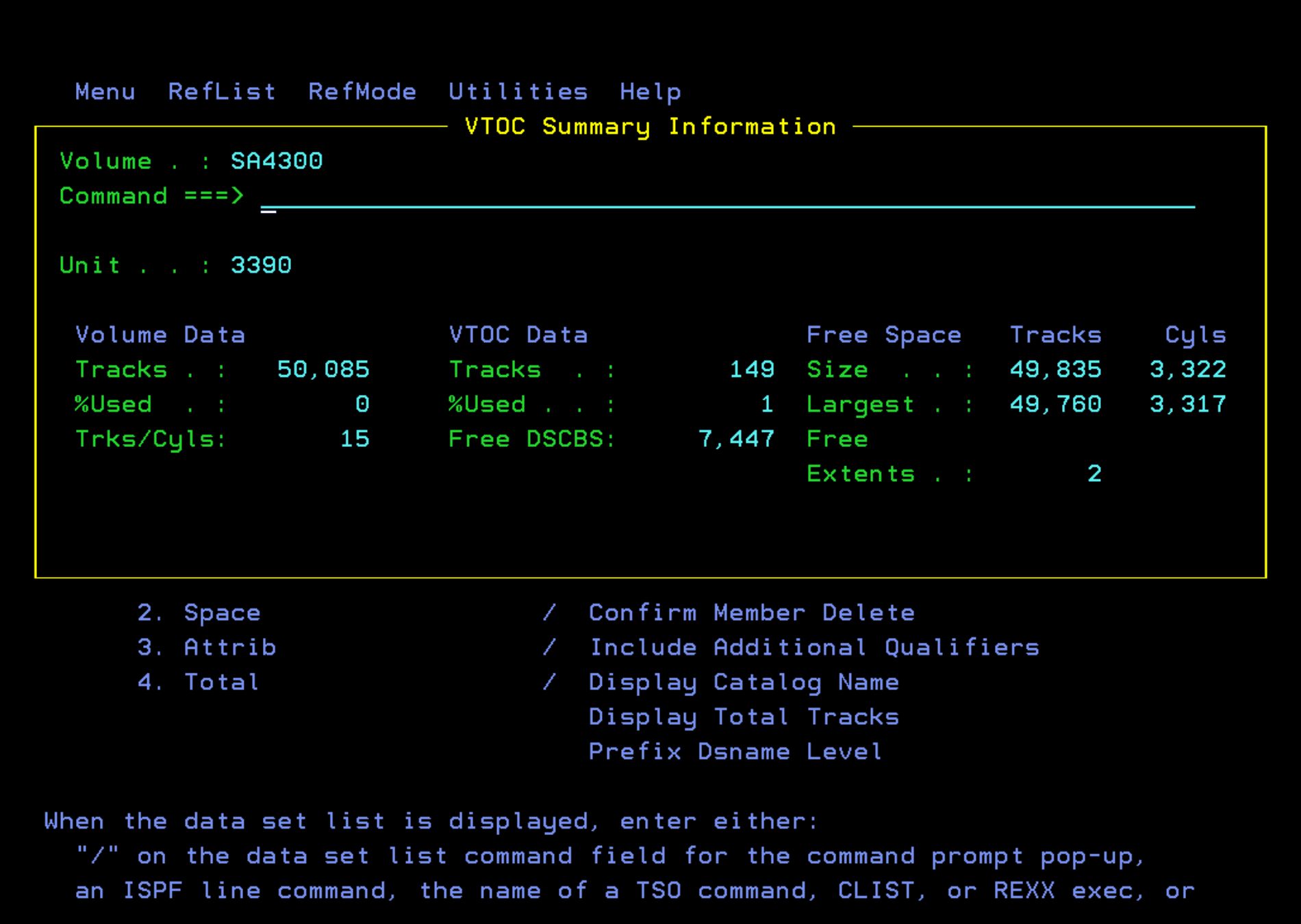Open the RefMode menu
Image resolution: width=1301 pixels, height=924 pixels.
pos(363,91)
